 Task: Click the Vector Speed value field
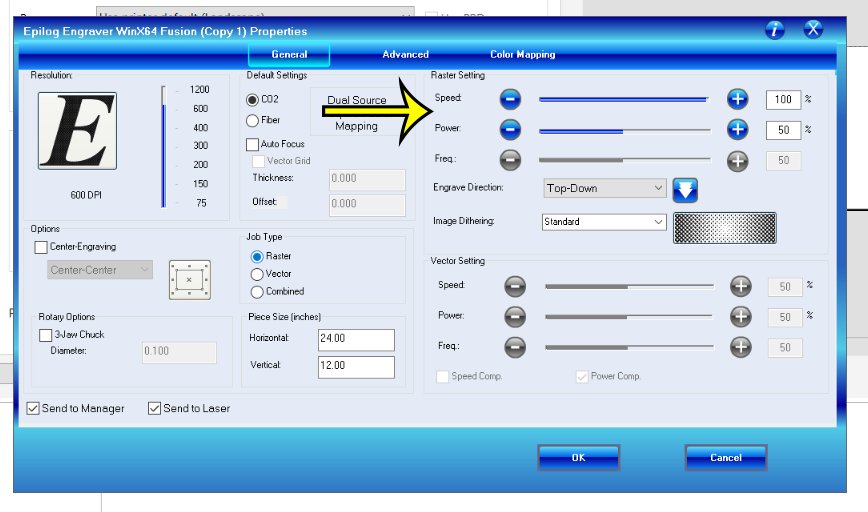click(785, 287)
